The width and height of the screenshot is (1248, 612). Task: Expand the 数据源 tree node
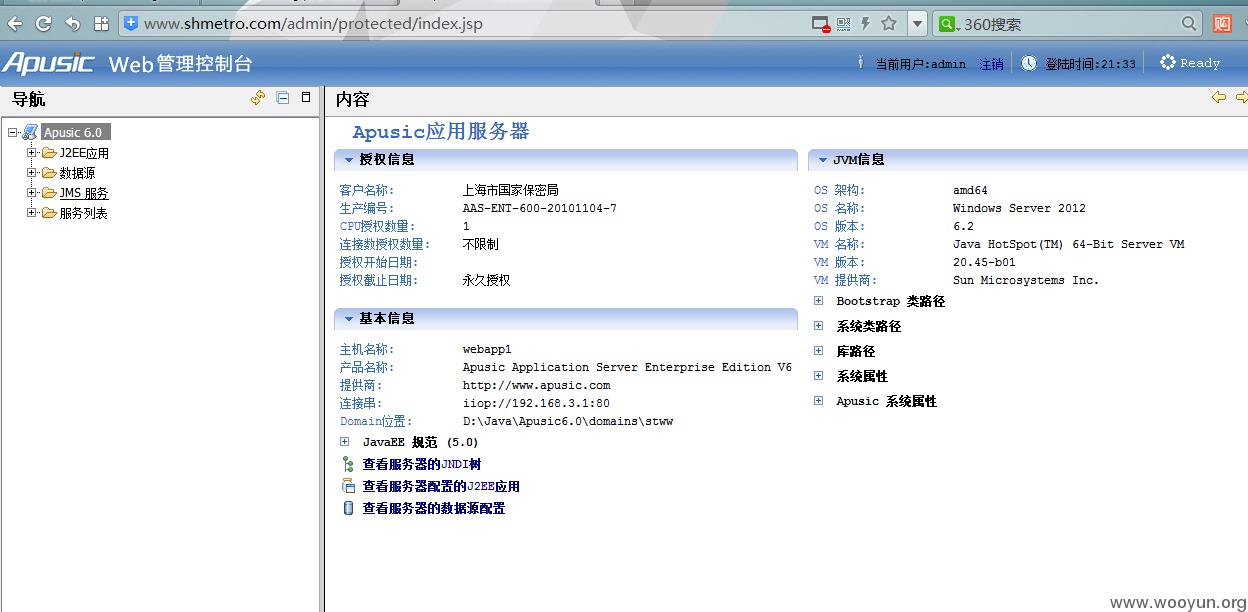tap(32, 173)
